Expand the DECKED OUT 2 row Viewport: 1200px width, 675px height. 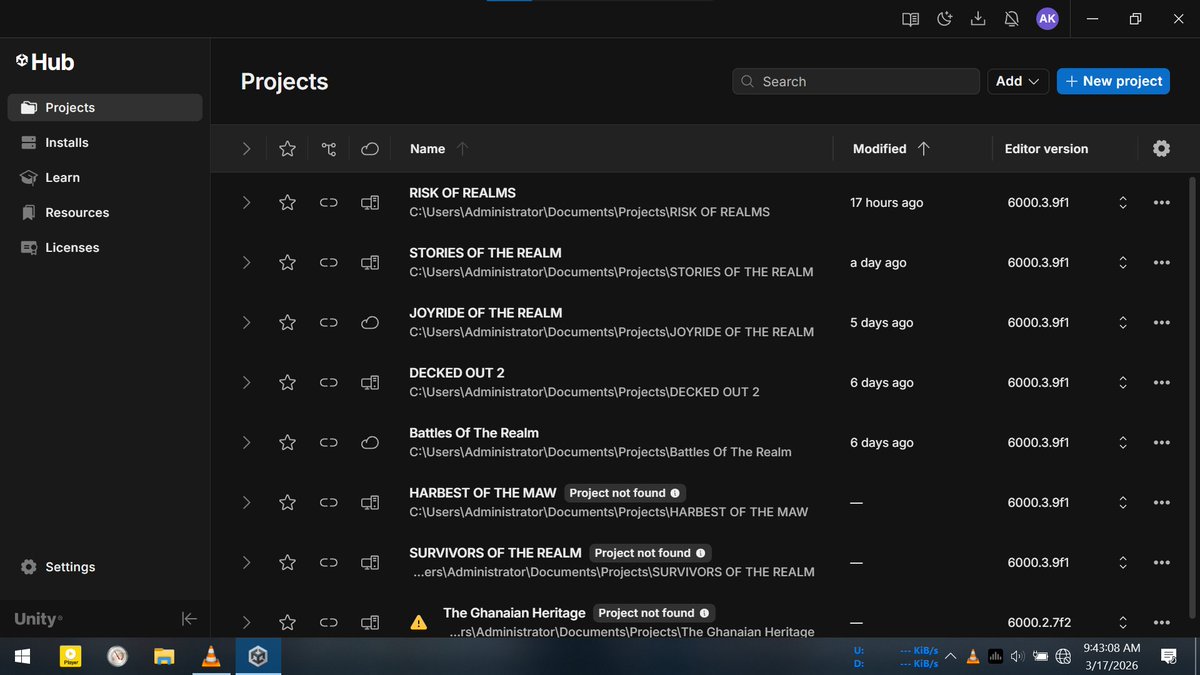tap(246, 382)
